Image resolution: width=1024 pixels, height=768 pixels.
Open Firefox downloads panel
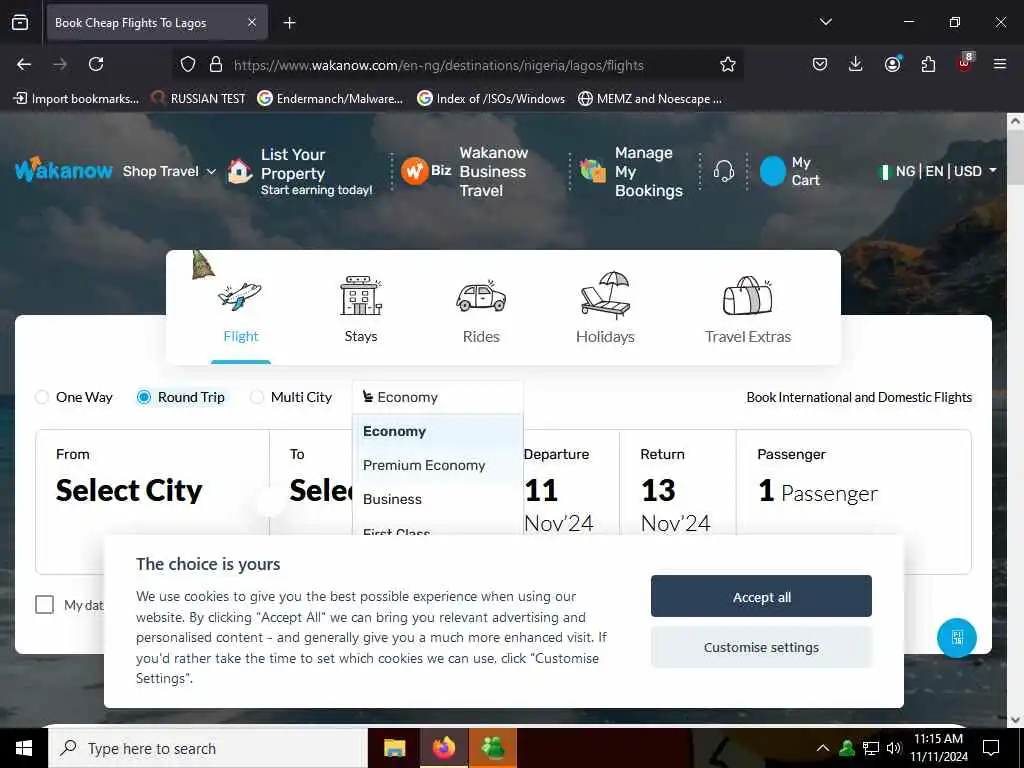coord(856,64)
